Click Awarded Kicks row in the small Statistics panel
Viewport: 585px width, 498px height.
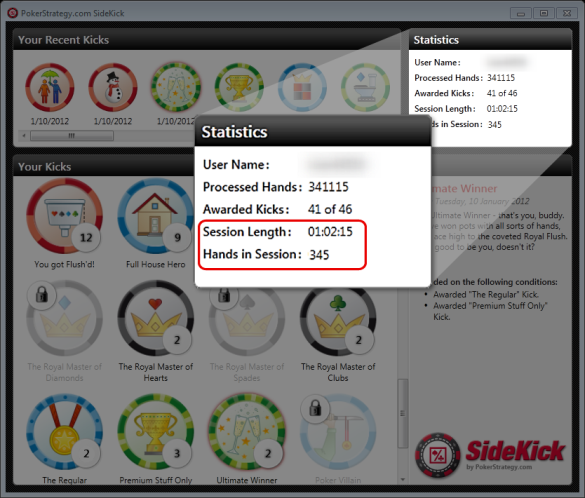466,93
